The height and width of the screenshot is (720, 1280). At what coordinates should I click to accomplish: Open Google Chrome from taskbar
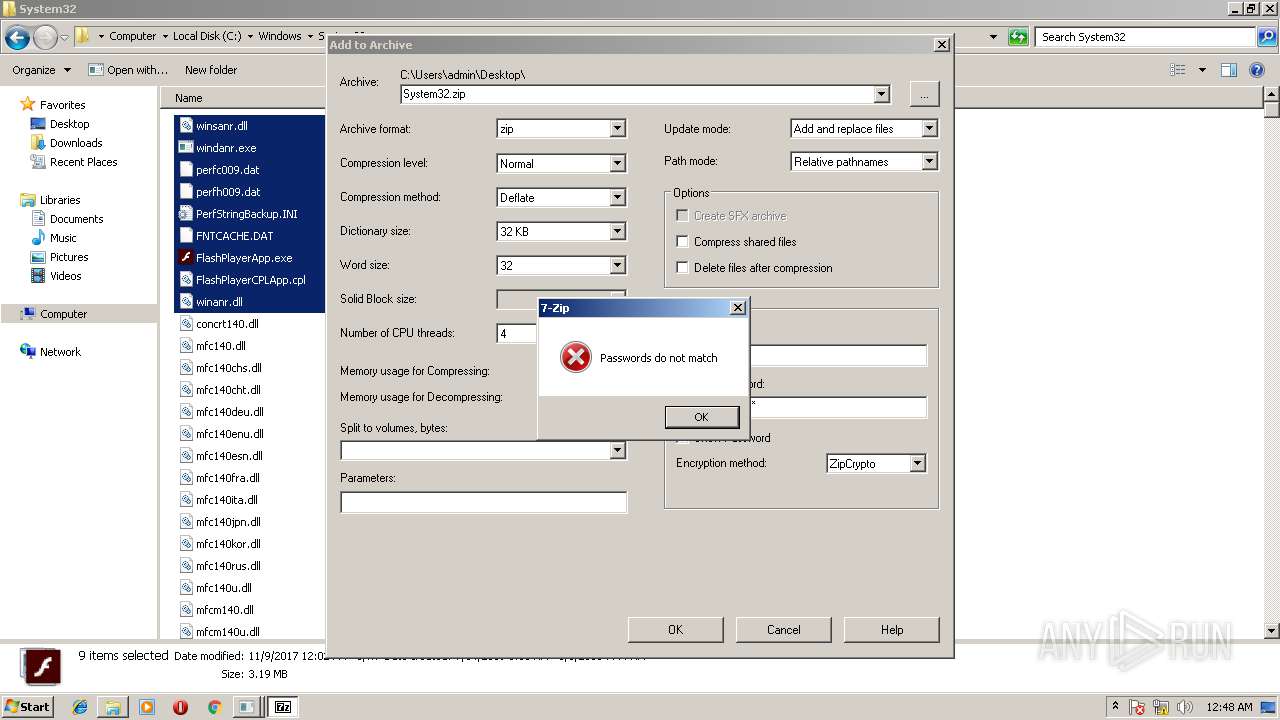(214, 707)
